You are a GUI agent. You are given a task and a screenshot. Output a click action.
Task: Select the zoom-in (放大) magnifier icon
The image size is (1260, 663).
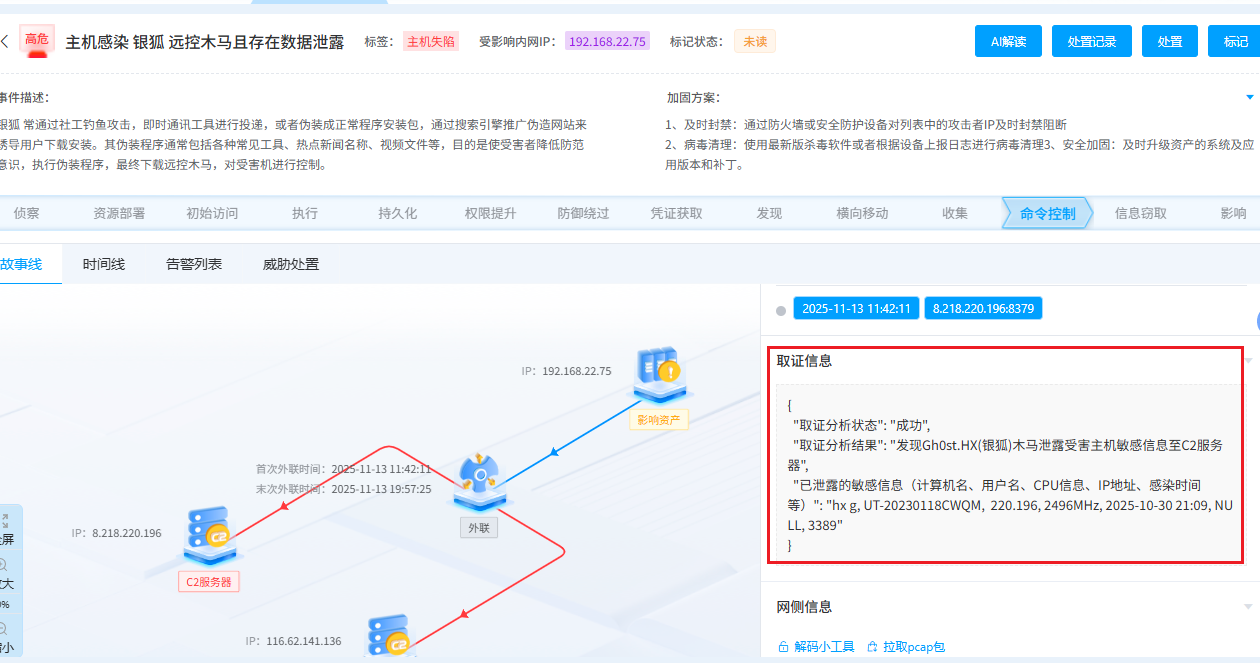pos(6,562)
